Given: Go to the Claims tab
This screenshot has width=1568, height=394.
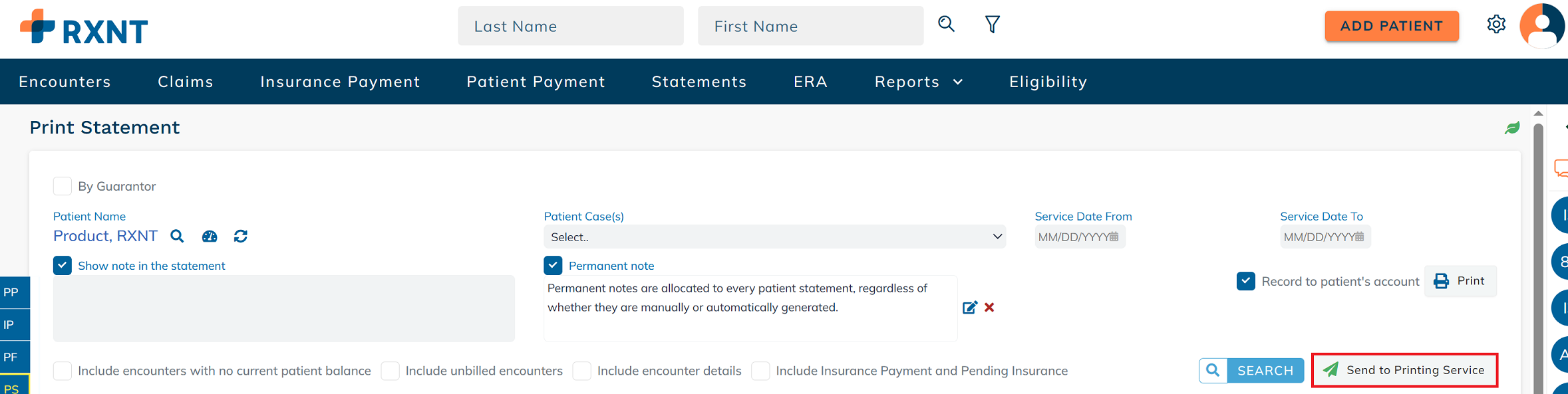Looking at the screenshot, I should click(x=186, y=82).
